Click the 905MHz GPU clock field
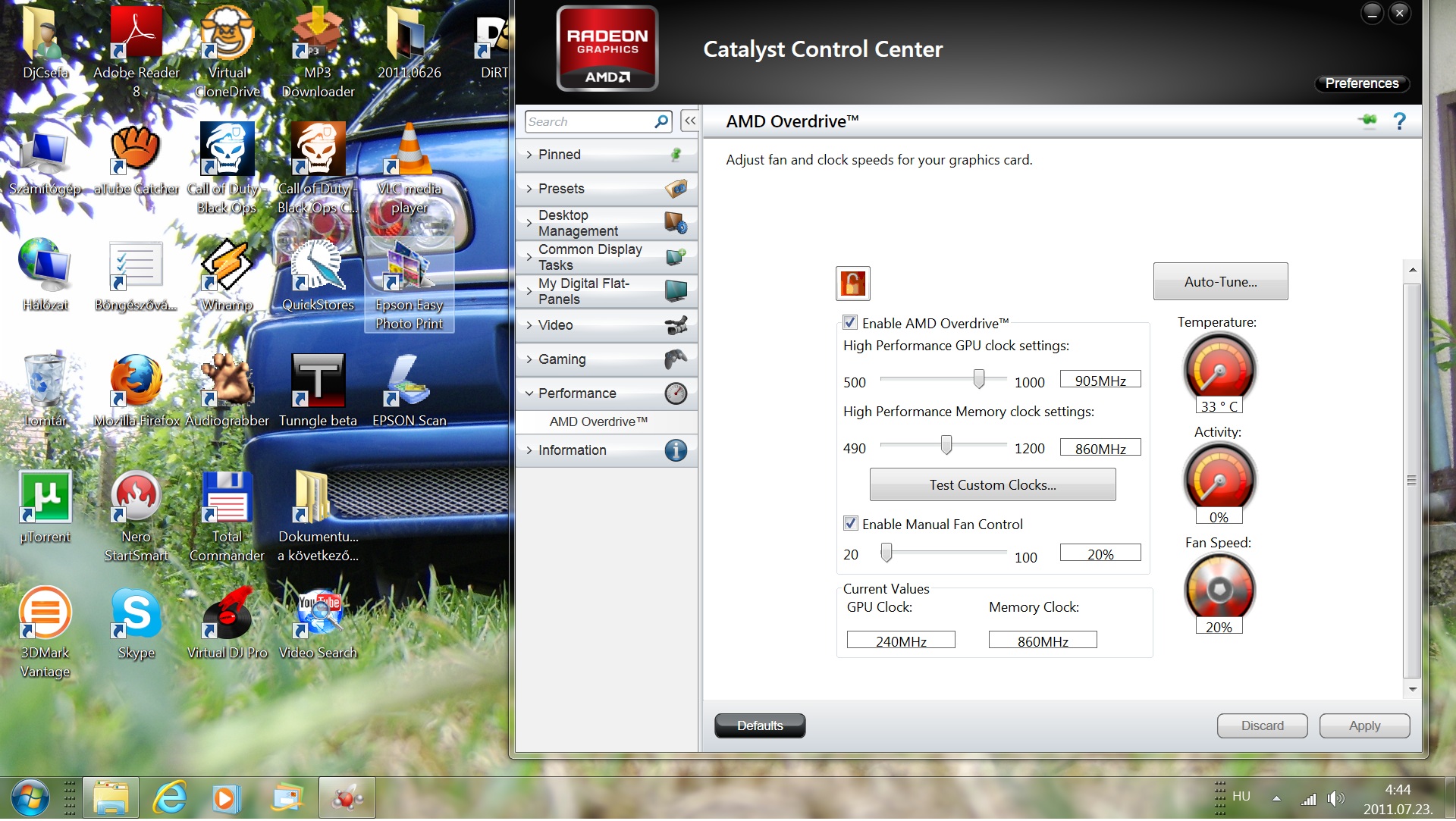The height and width of the screenshot is (821, 1456). (1100, 380)
